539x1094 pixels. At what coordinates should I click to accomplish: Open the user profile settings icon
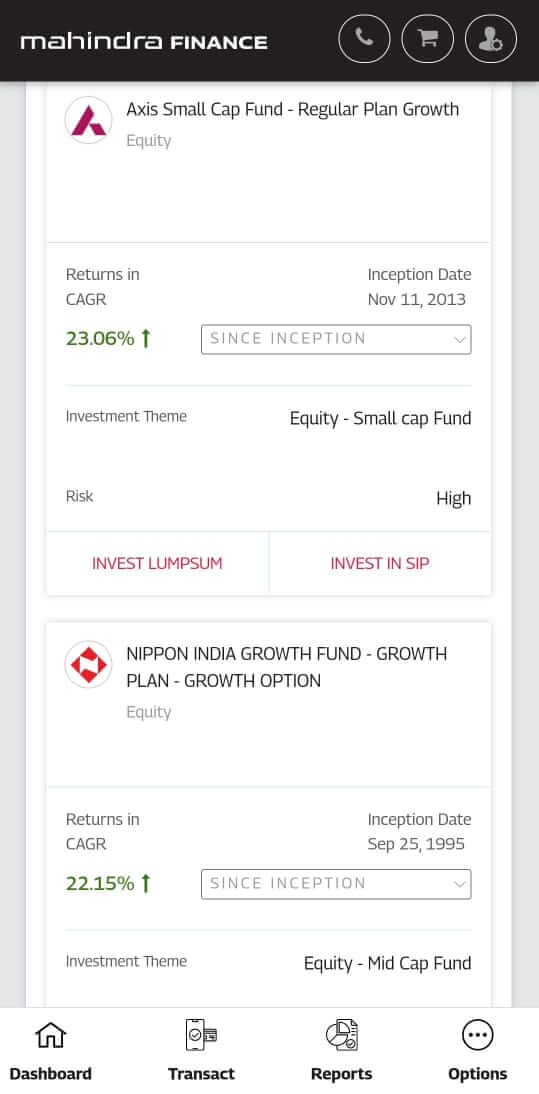coord(491,39)
